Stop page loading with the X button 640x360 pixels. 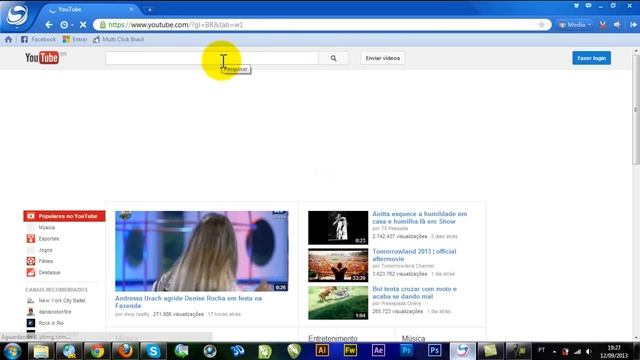tap(83, 25)
